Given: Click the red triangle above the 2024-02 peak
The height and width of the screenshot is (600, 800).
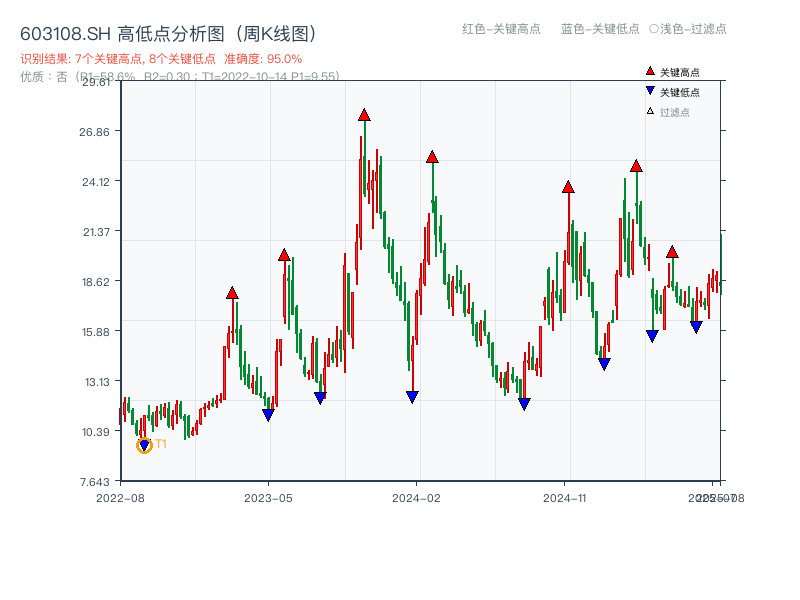Looking at the screenshot, I should [x=432, y=156].
